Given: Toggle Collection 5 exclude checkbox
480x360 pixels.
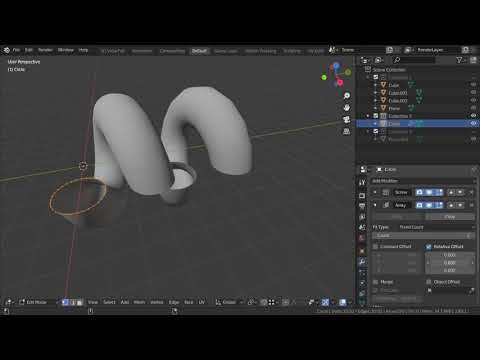Looking at the screenshot, I should point(376,116).
